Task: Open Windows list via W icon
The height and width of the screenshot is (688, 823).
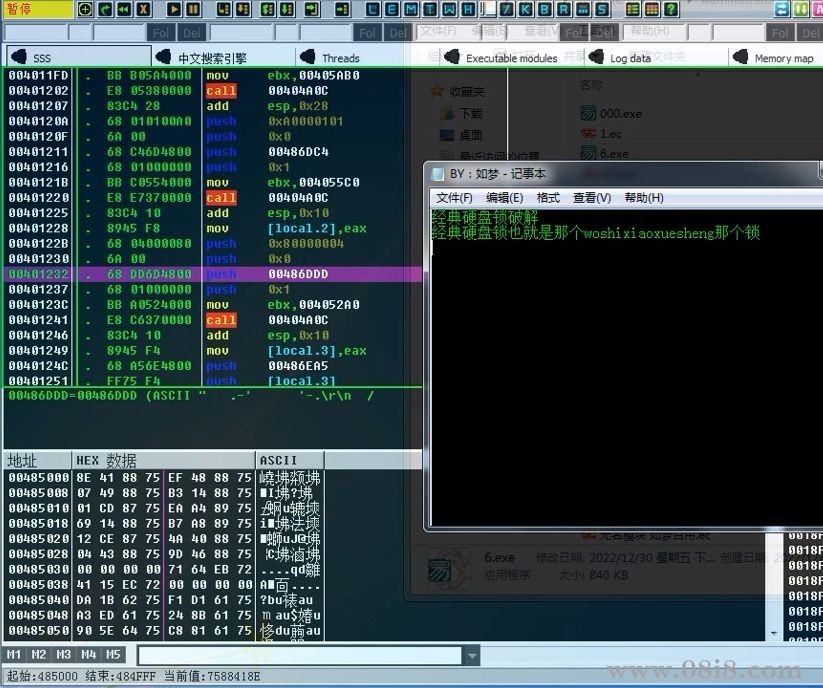Action: pyautogui.click(x=450, y=9)
